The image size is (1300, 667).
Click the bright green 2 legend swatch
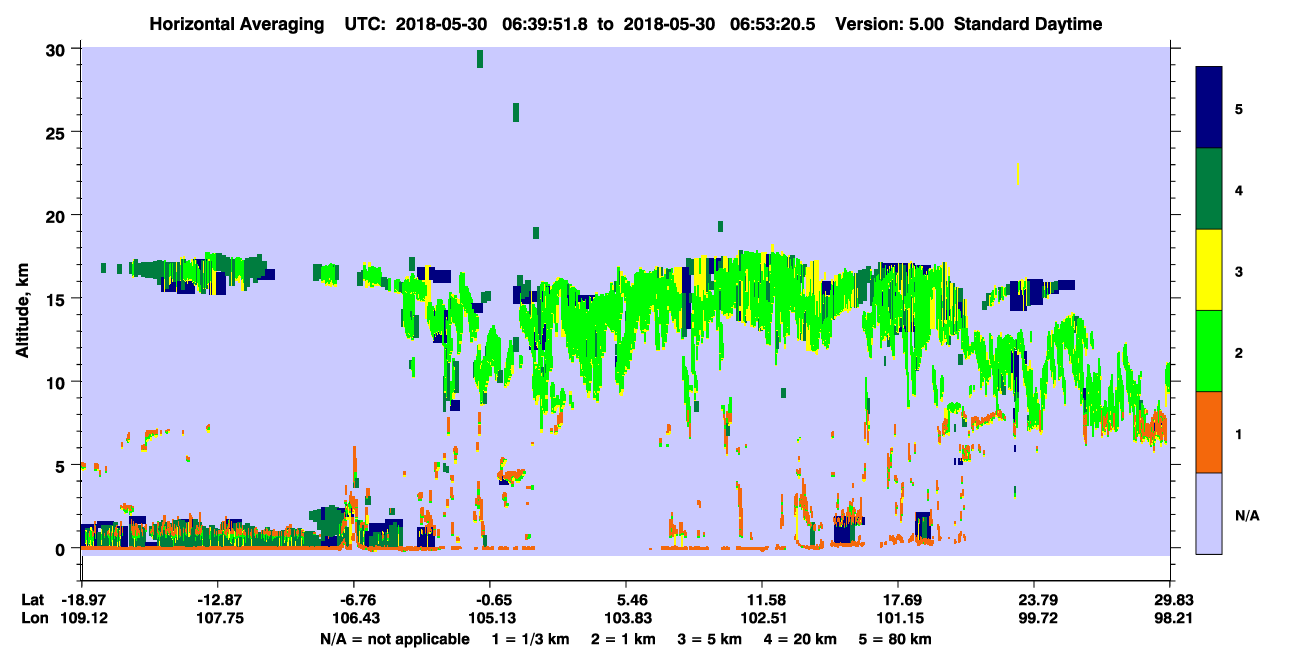[1209, 351]
